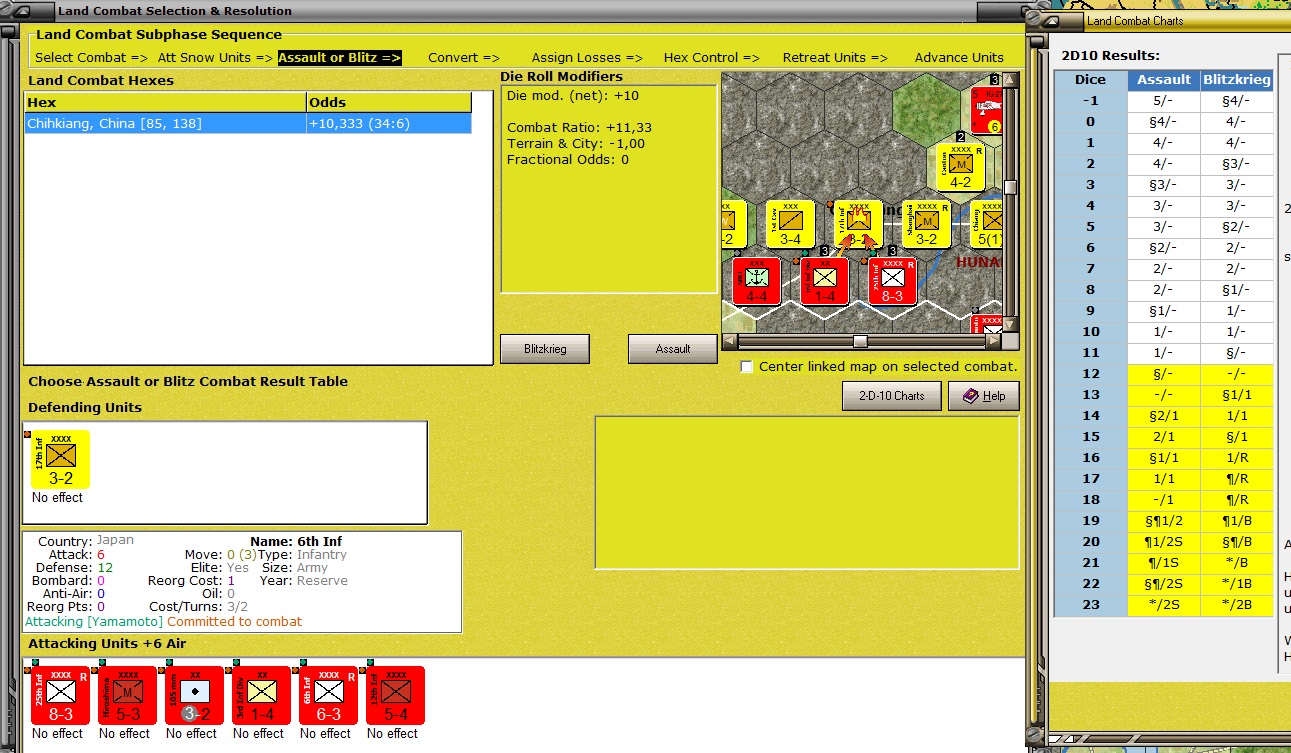Click the map scroll right arrow
This screenshot has height=753, width=1291.
(x=994, y=341)
